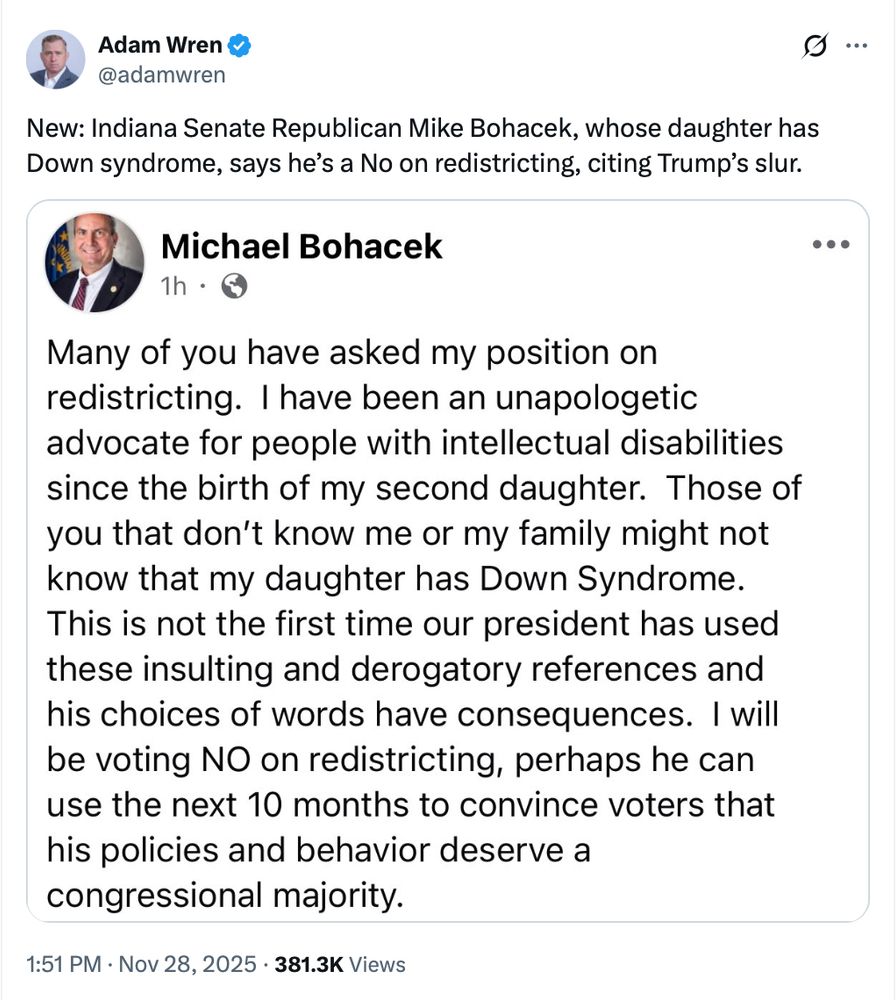Click the blue verified badge
The image size is (896, 1000).
click(240, 45)
